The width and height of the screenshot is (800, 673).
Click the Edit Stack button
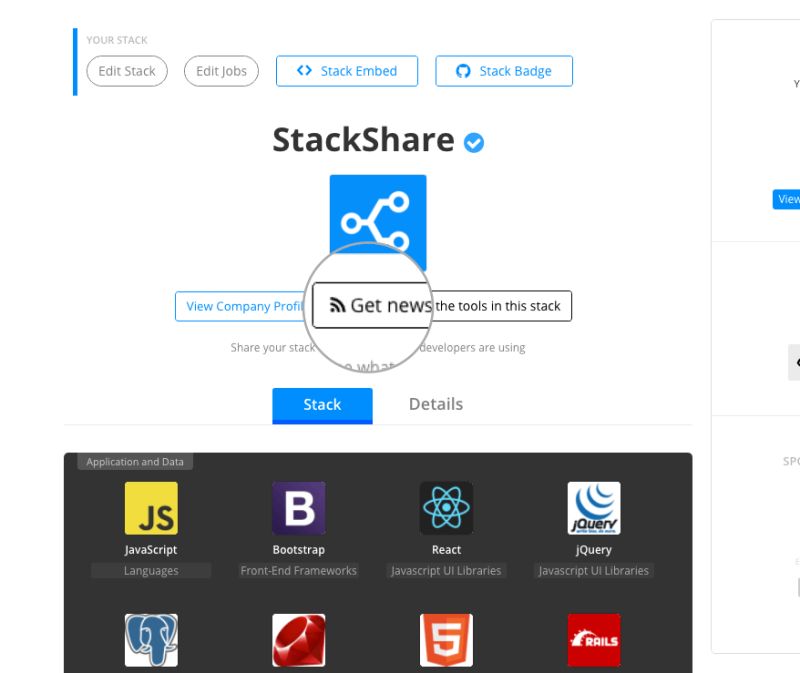coord(126,71)
